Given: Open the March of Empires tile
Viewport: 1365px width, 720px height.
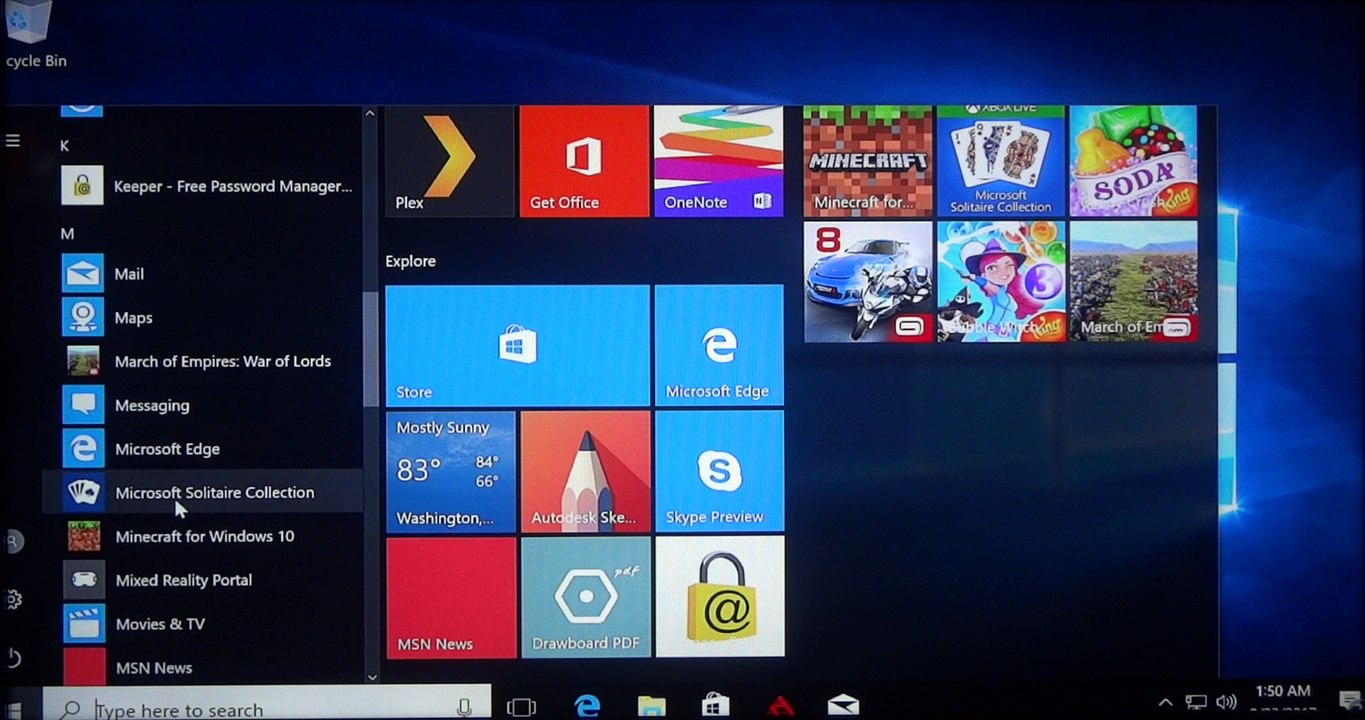Looking at the screenshot, I should (x=1133, y=282).
